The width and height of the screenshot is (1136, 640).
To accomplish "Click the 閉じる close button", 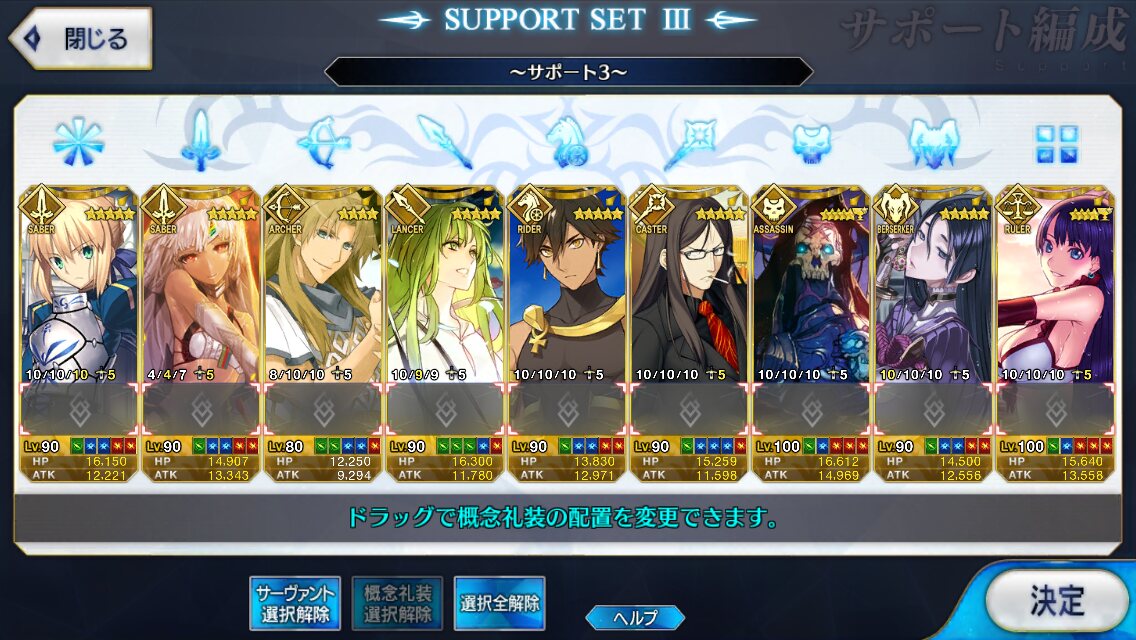I will click(80, 38).
